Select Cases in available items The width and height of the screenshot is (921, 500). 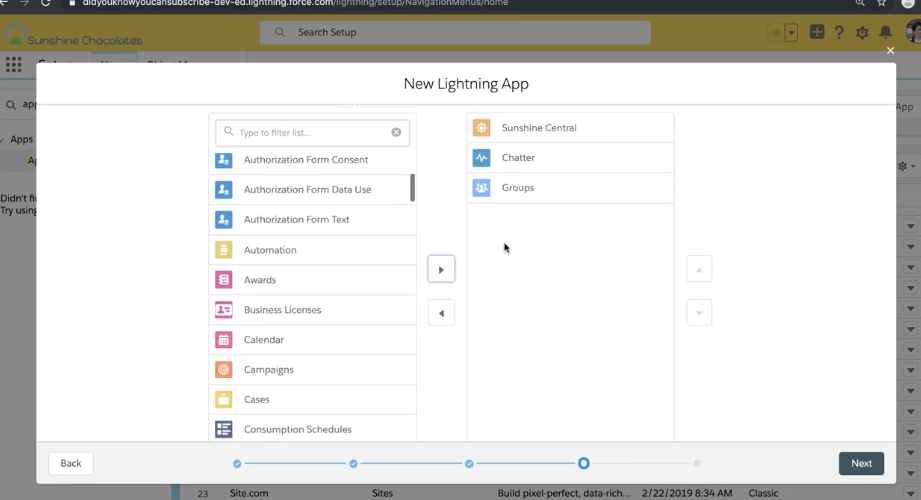(x=312, y=400)
